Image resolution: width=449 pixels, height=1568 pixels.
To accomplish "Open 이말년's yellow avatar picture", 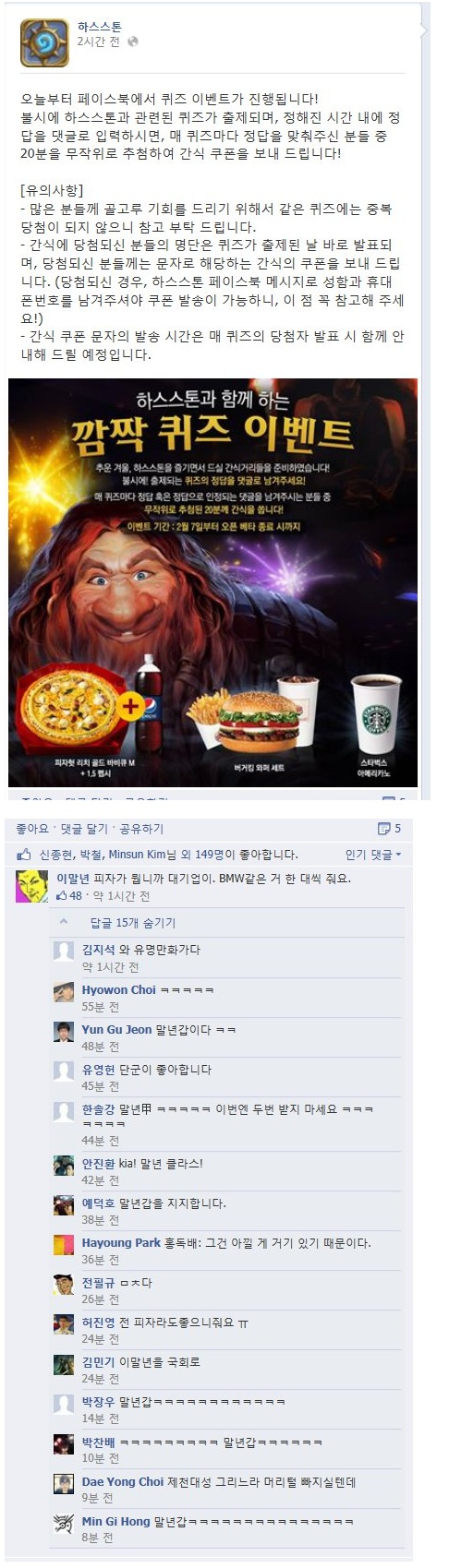I will [x=32, y=886].
